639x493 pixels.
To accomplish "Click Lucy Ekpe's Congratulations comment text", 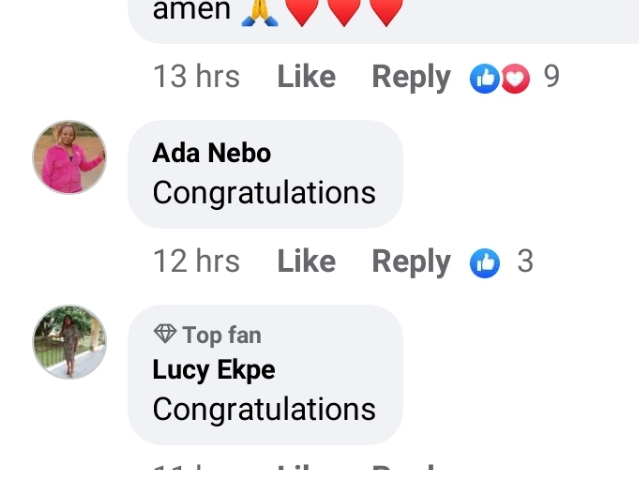I will pyautogui.click(x=264, y=409).
